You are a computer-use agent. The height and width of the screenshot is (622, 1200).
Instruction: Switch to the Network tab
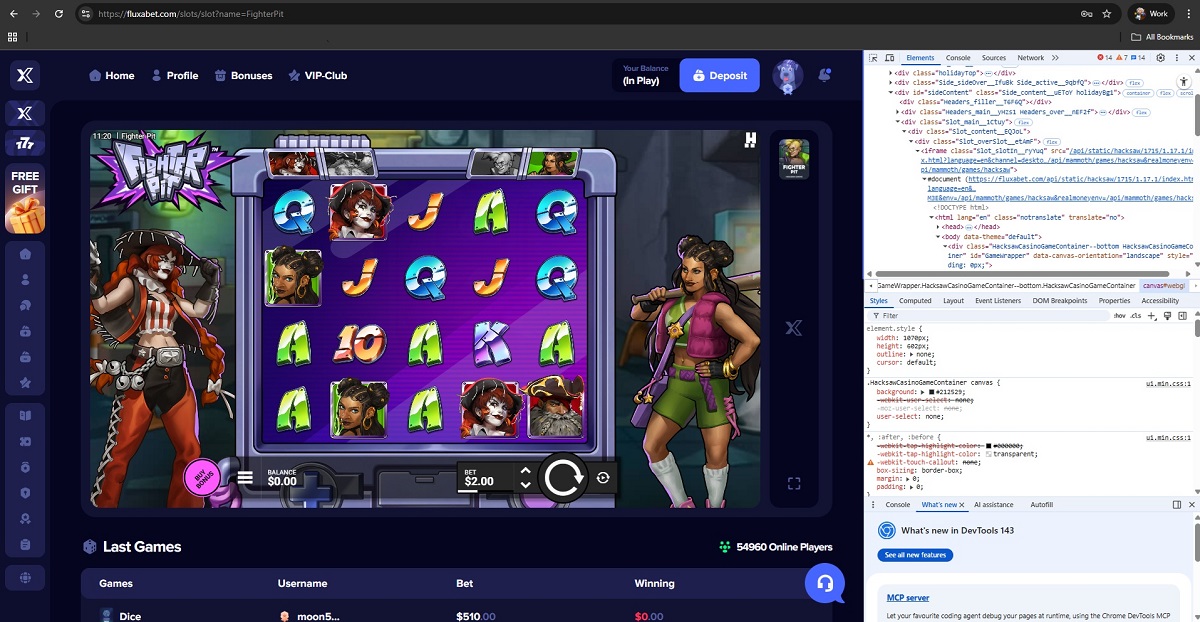coord(1030,58)
